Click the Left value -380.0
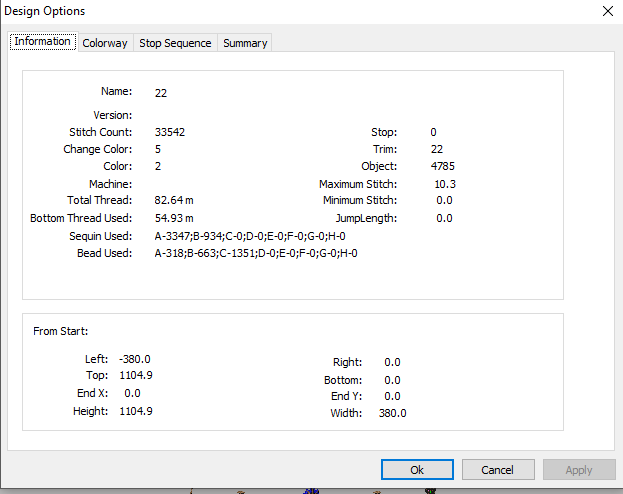 point(135,359)
